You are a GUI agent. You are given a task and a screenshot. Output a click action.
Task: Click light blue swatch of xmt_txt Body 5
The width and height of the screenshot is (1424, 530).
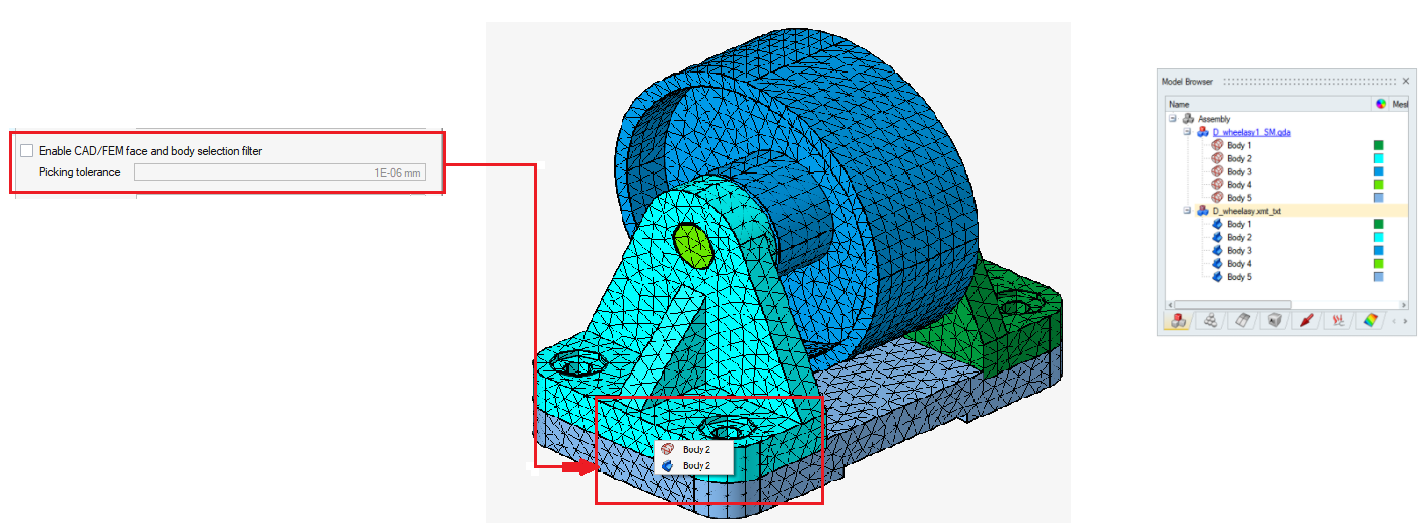(1379, 276)
